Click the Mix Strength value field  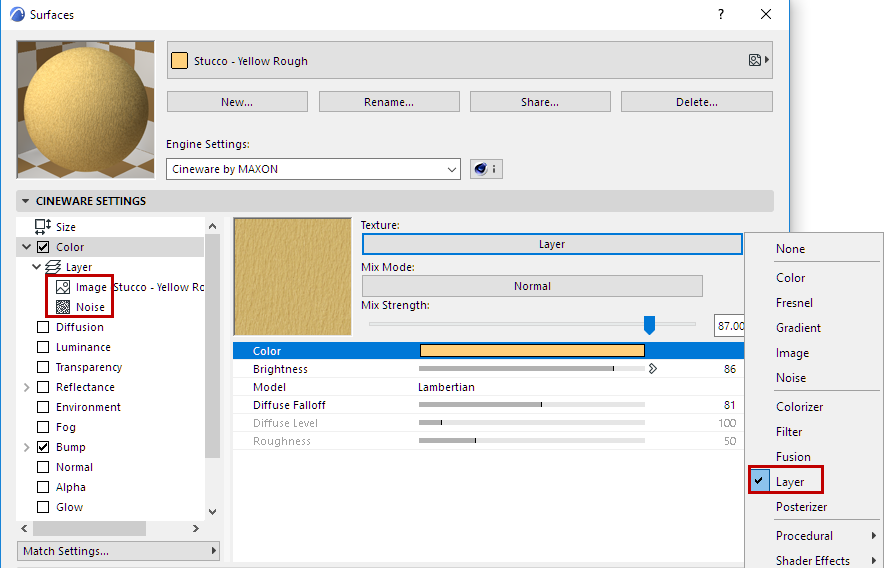pyautogui.click(x=730, y=325)
